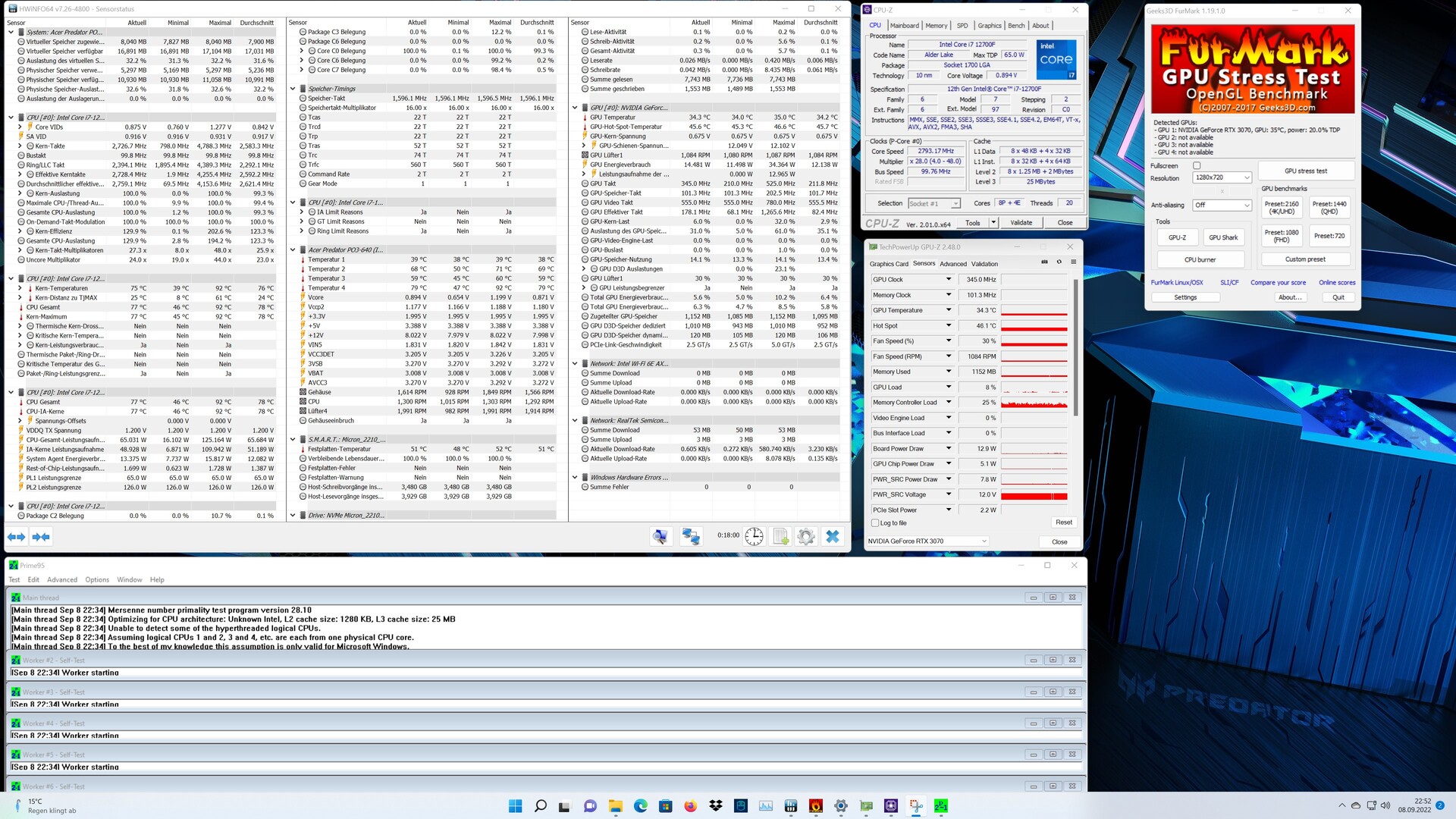Viewport: 1456px width, 819px height.
Task: Switch to Mainboard tab in CPU-Z
Action: (x=904, y=26)
